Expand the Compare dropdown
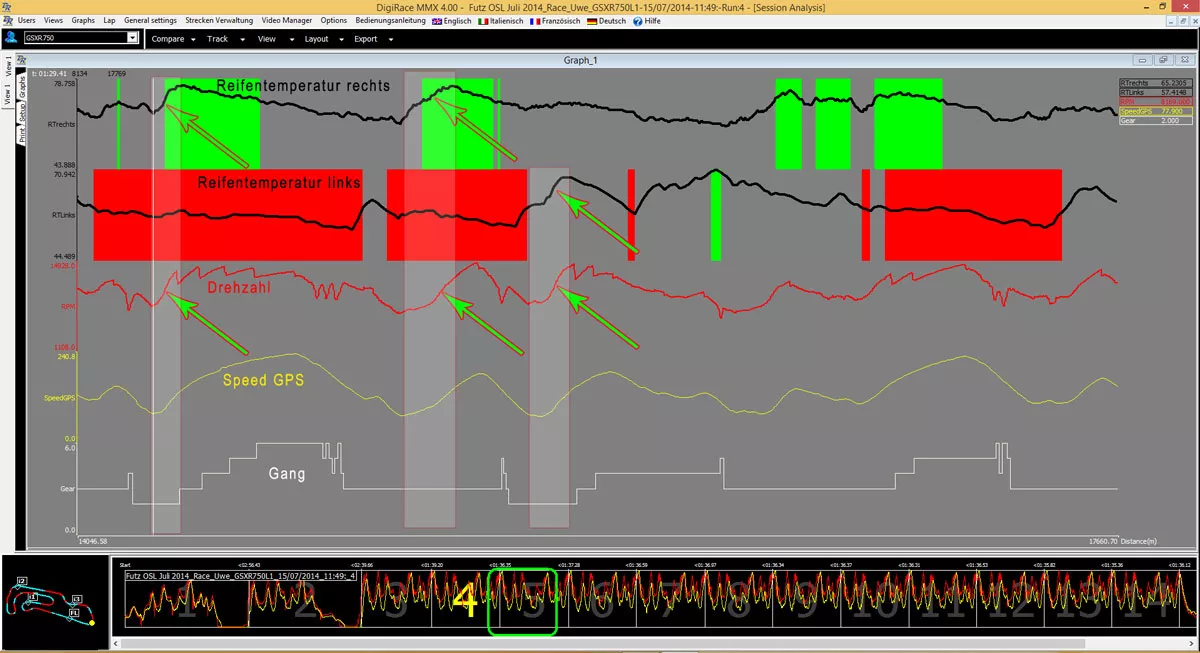This screenshot has width=1200, height=653. click(x=174, y=39)
